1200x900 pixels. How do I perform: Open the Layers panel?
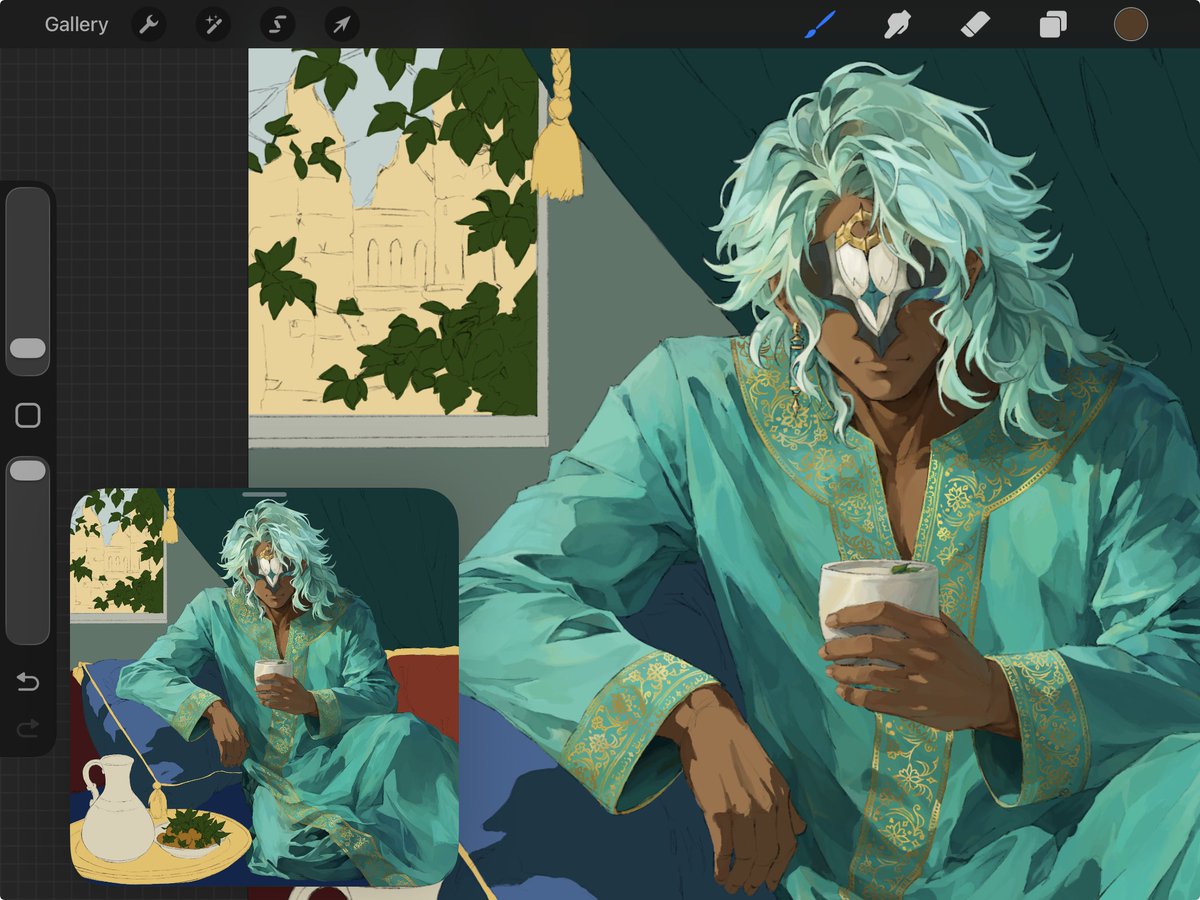1053,25
